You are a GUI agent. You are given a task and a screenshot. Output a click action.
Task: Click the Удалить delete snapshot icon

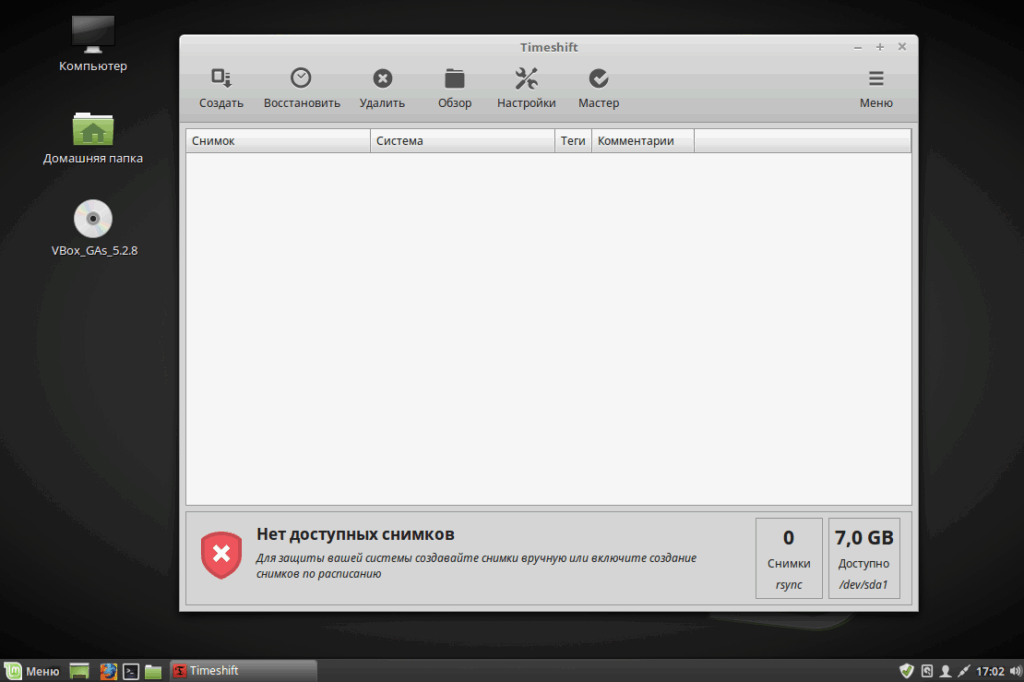tap(382, 78)
